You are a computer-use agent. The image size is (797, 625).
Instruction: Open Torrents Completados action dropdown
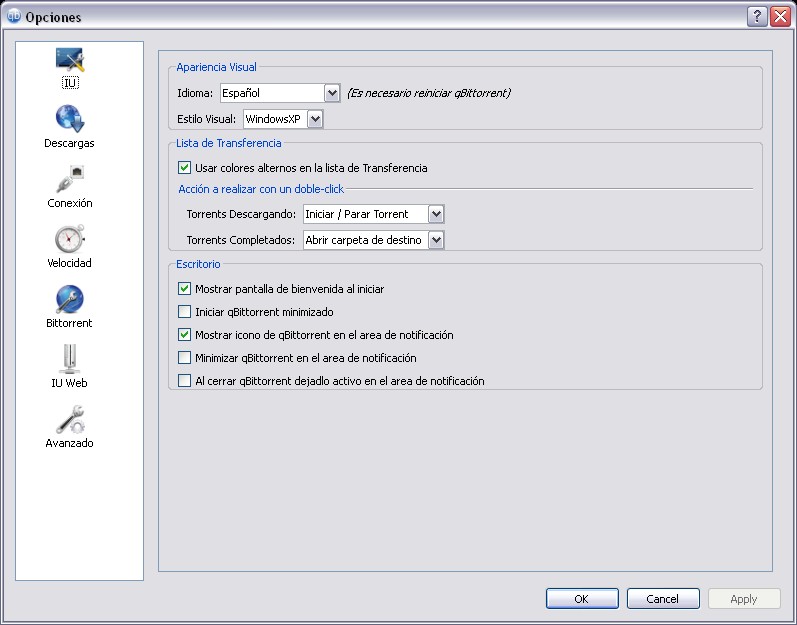pyautogui.click(x=374, y=240)
